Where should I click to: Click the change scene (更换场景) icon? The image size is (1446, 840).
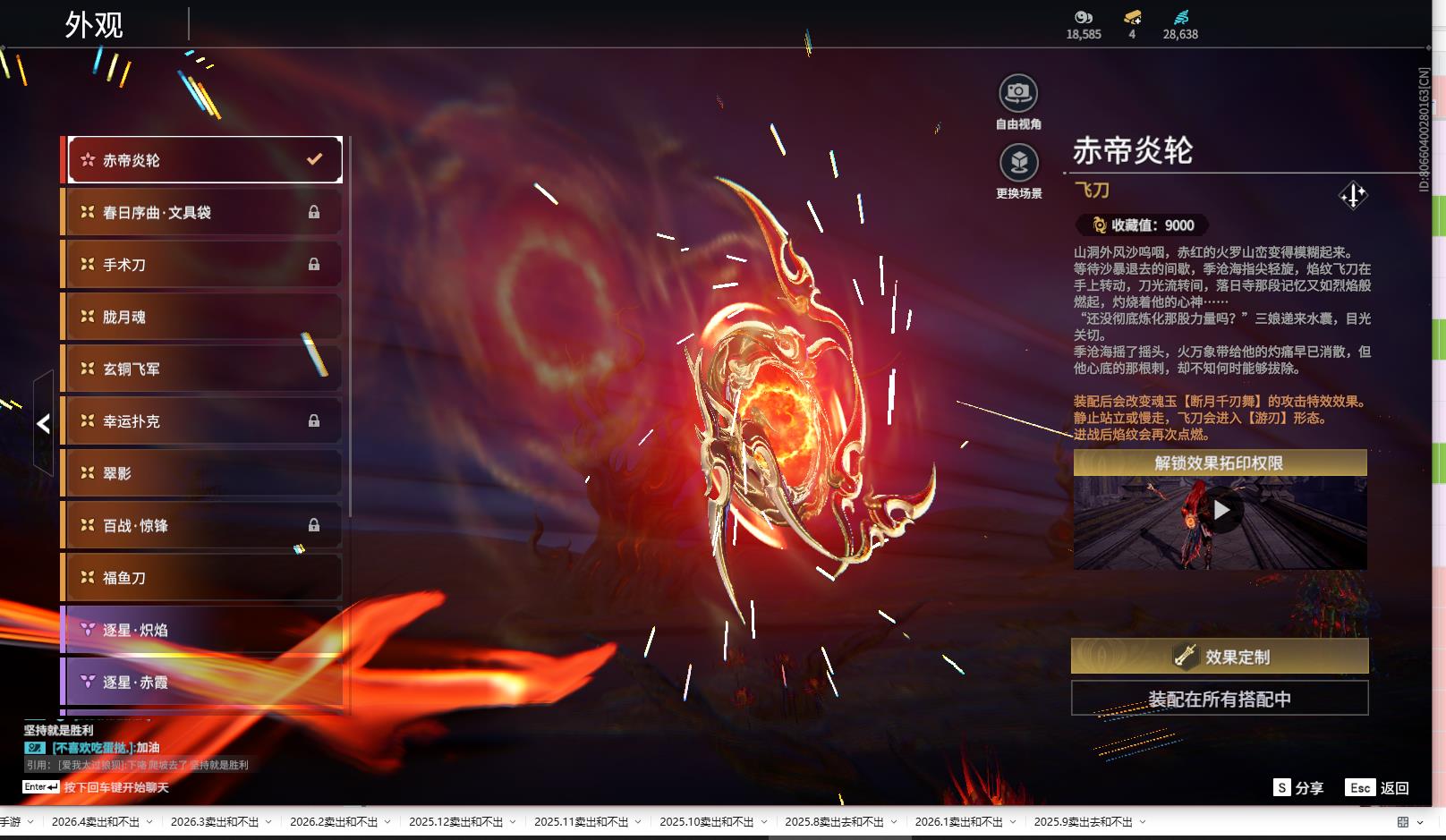pos(1017,164)
